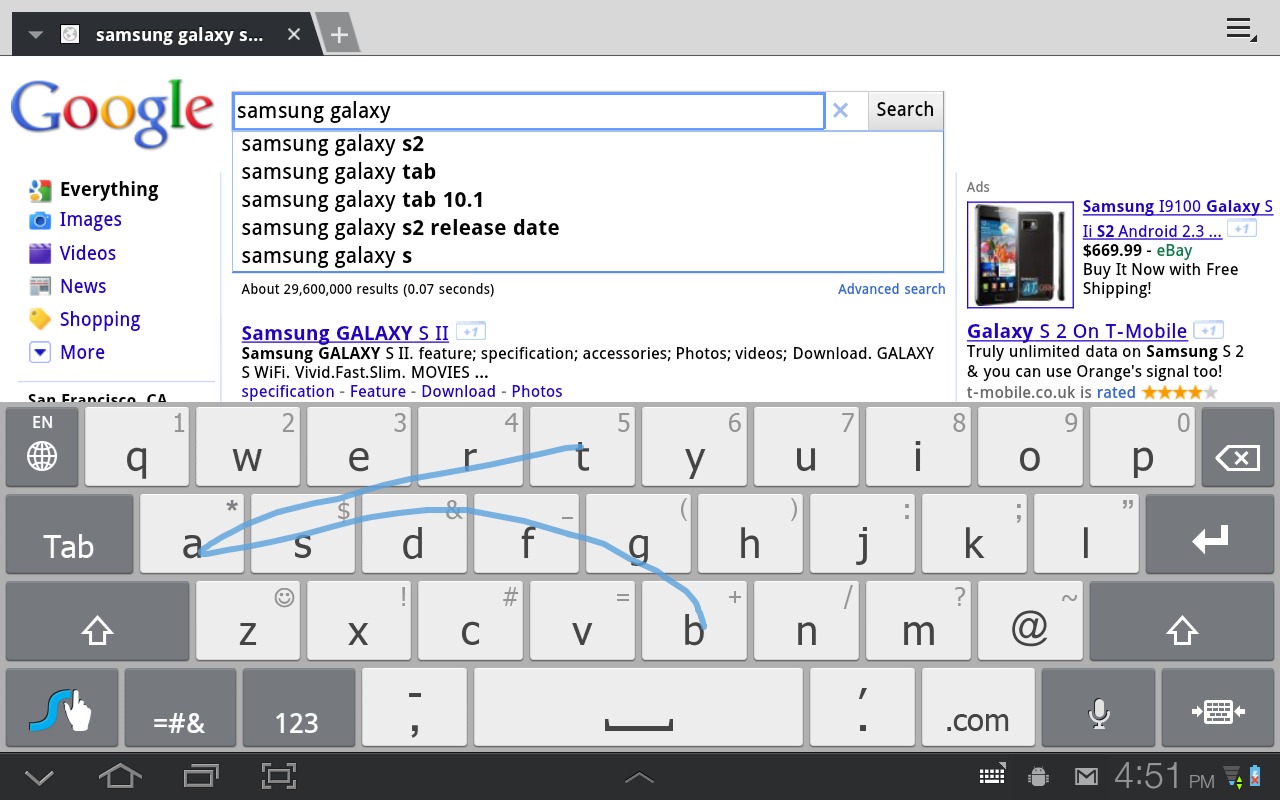Image resolution: width=1280 pixels, height=800 pixels.
Task: Click the rated link under T-Mobile ad
Action: pos(1116,393)
